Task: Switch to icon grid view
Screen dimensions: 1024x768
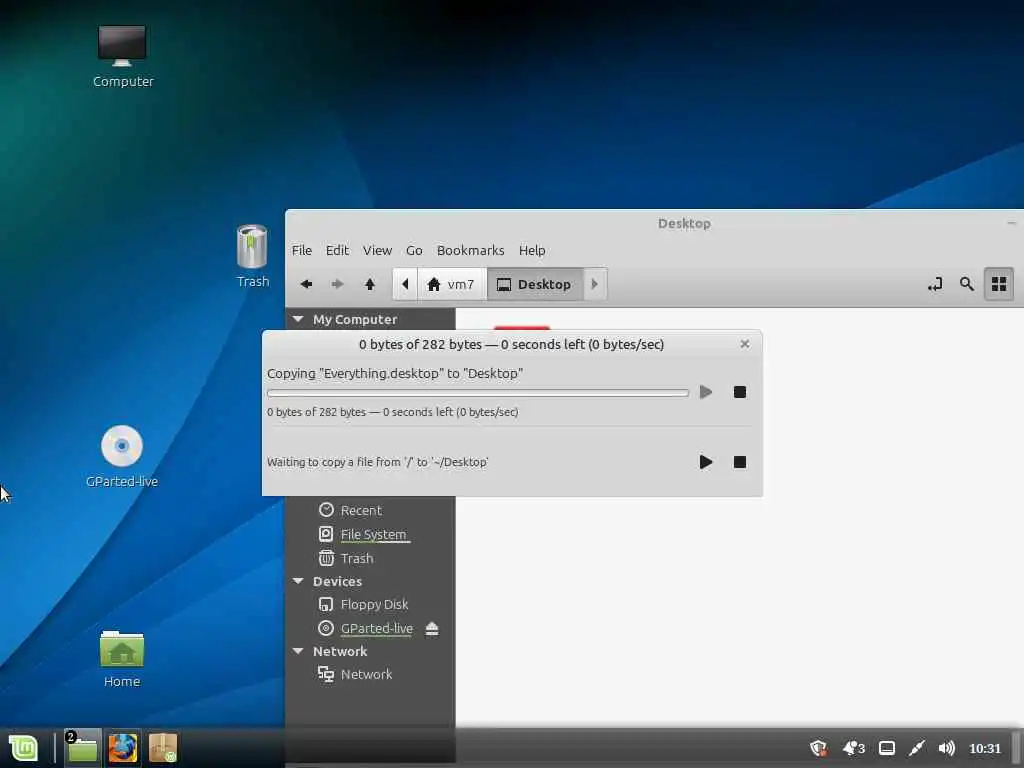Action: tap(999, 284)
